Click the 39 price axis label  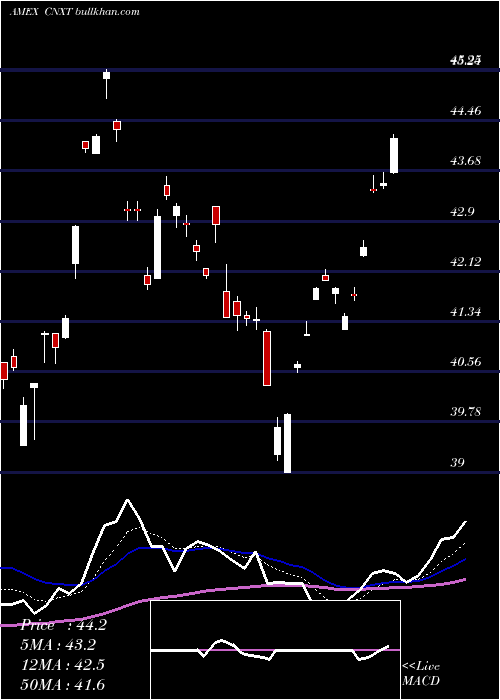458,462
